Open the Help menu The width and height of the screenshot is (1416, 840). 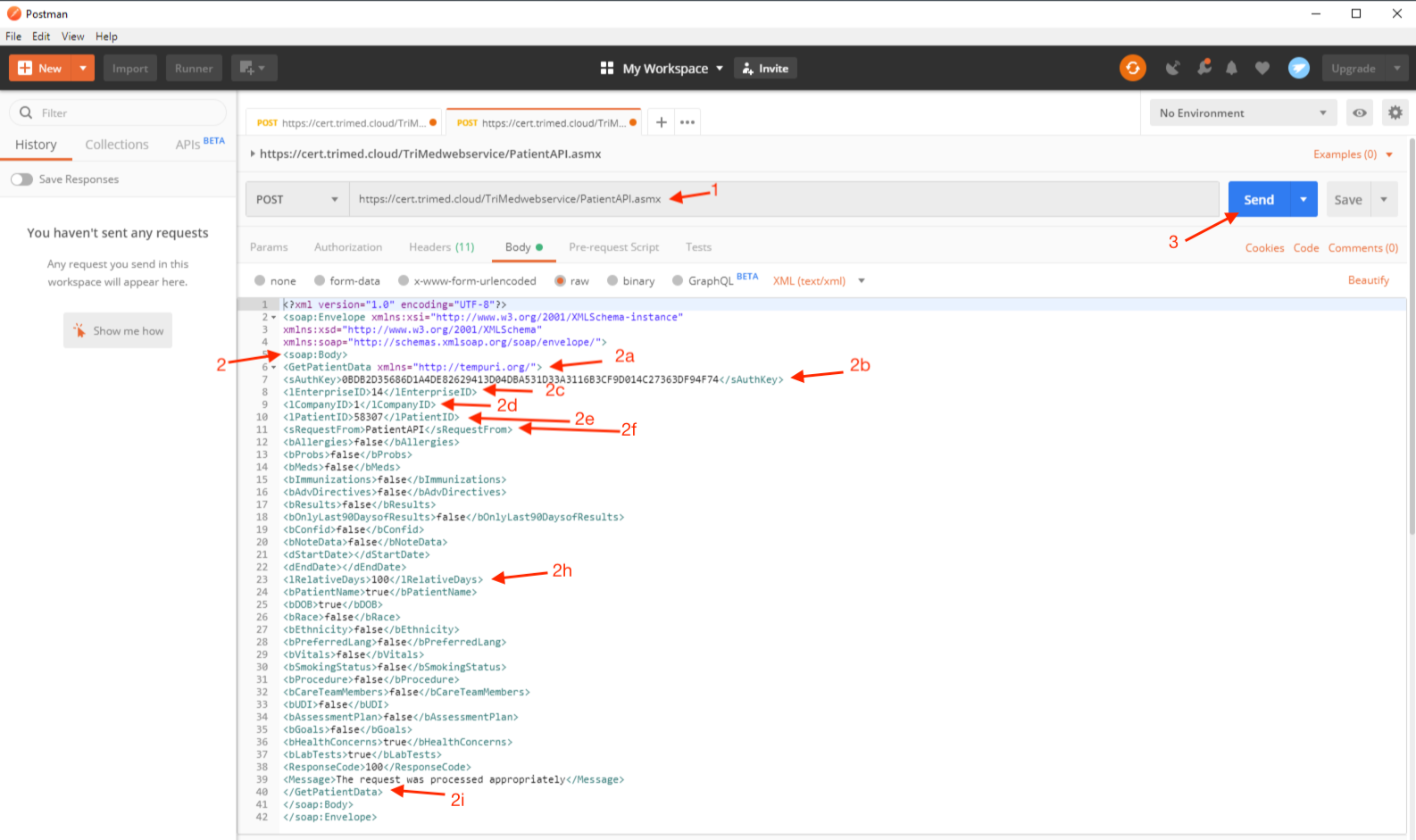pos(107,37)
